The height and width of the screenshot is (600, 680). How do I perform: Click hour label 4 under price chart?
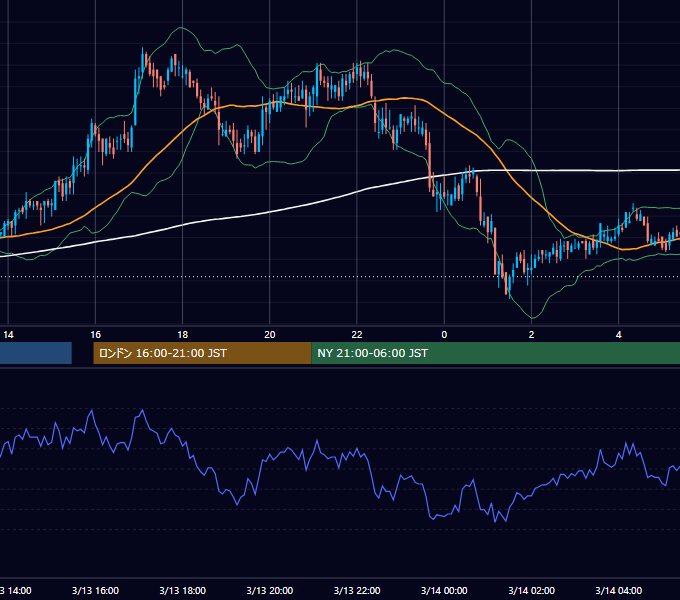618,334
